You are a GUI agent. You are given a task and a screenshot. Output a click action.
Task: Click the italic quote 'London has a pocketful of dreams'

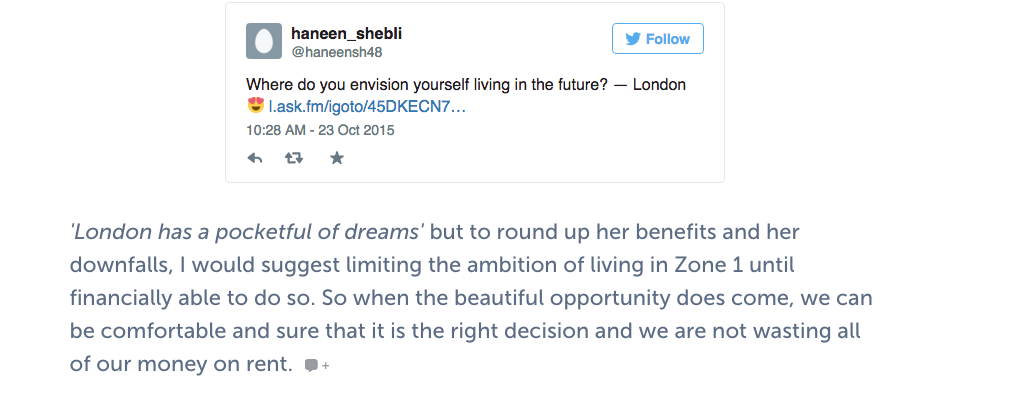pyautogui.click(x=247, y=232)
